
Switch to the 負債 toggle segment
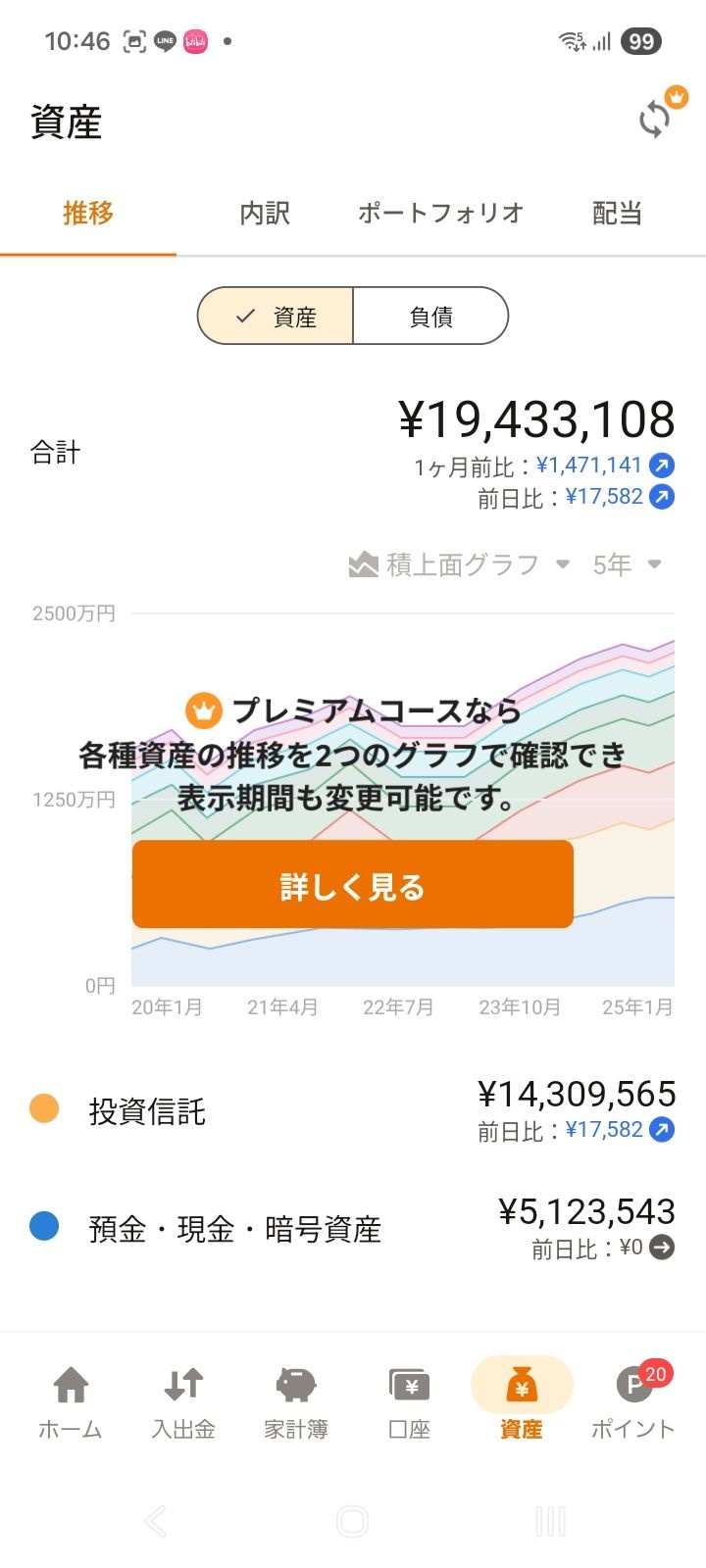(430, 317)
